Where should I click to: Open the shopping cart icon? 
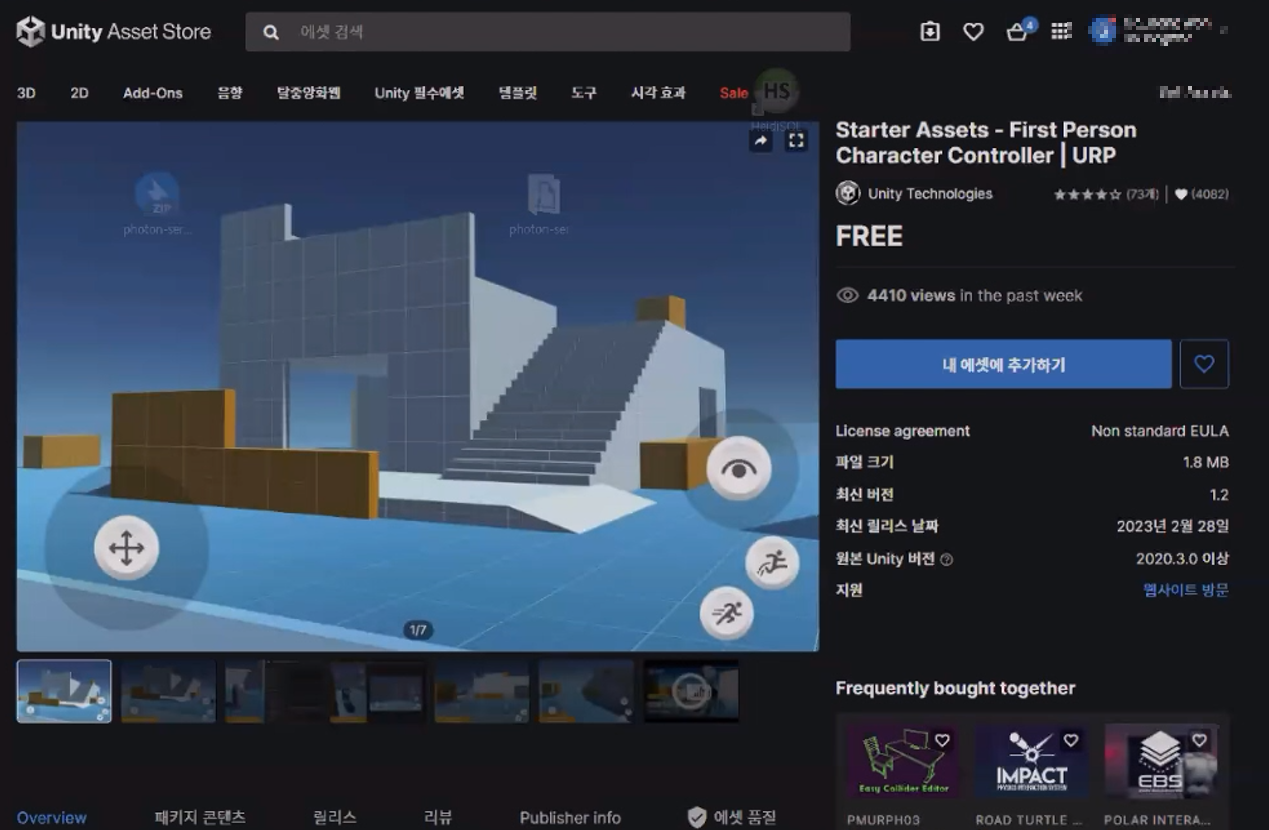pyautogui.click(x=1018, y=32)
